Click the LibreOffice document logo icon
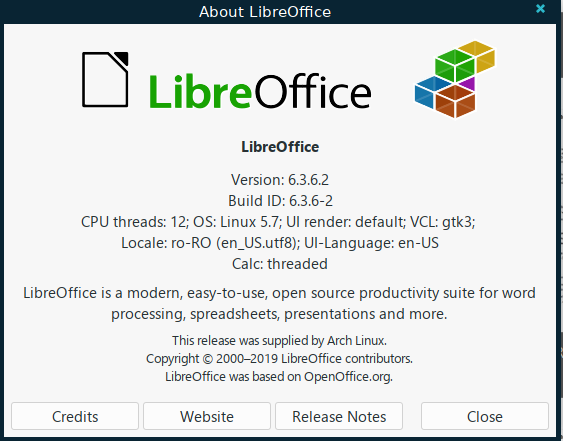This screenshot has width=563, height=441. (x=105, y=79)
